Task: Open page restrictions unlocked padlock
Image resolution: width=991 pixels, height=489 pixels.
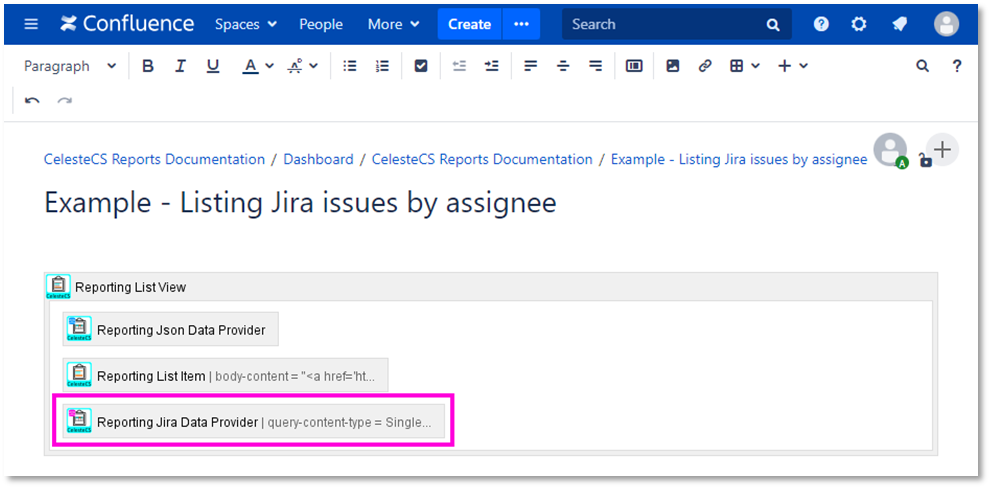Action: (925, 160)
